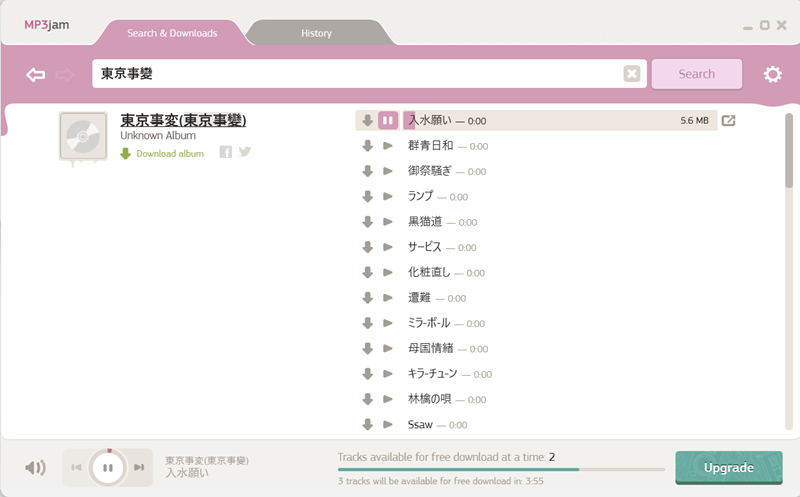Pause the playing track 入水願い in the list

point(388,121)
